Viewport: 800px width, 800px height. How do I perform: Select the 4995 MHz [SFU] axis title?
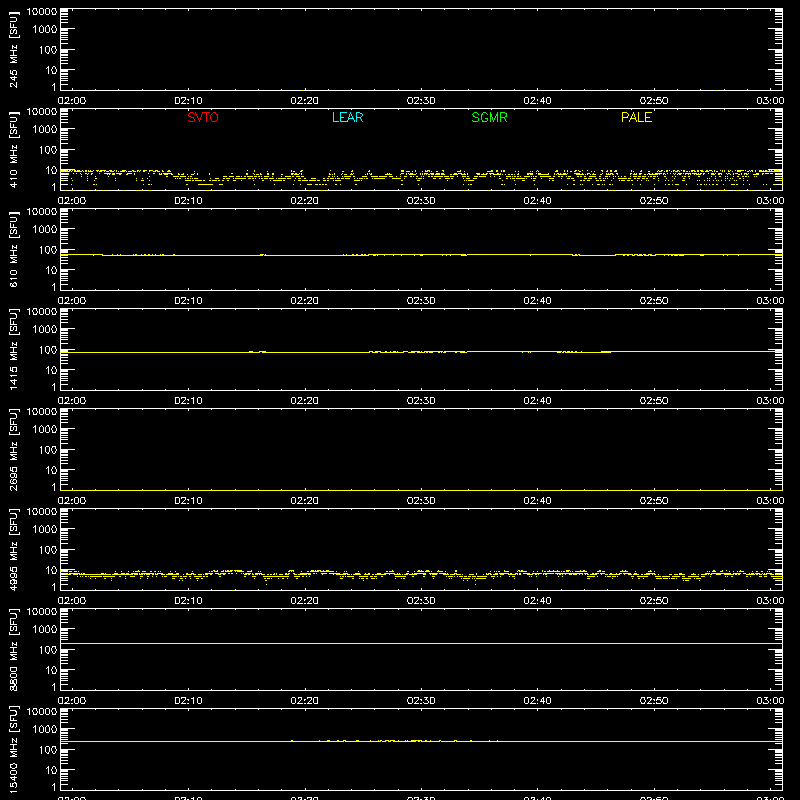coord(14,549)
